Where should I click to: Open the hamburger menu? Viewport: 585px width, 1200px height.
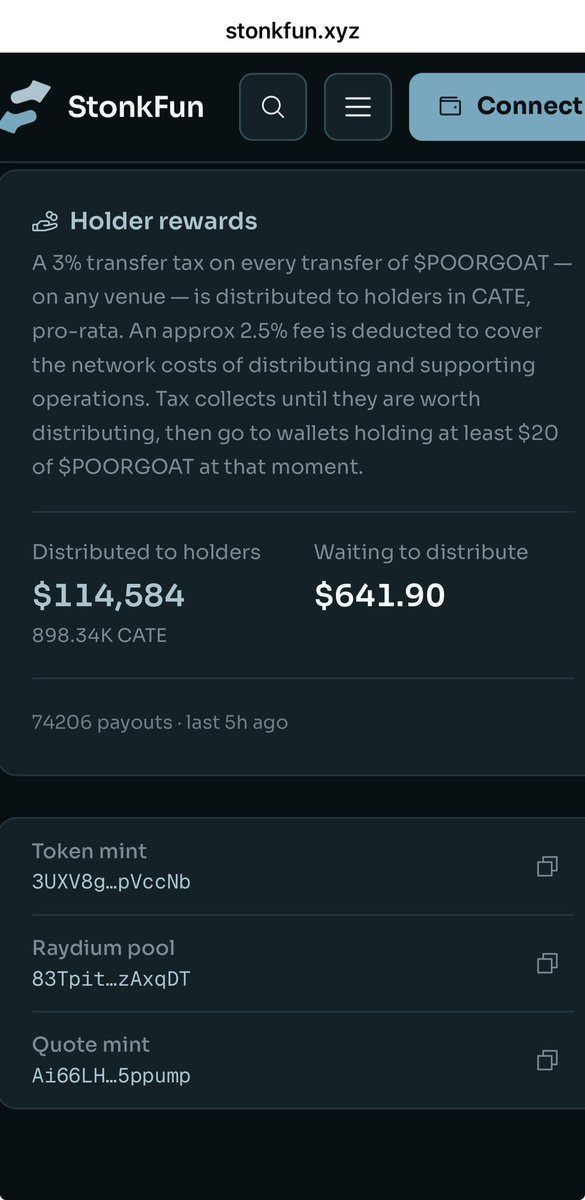(358, 106)
